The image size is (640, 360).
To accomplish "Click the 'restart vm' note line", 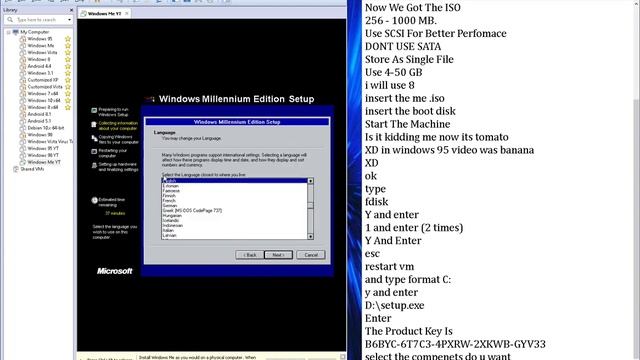I will [x=389, y=266].
